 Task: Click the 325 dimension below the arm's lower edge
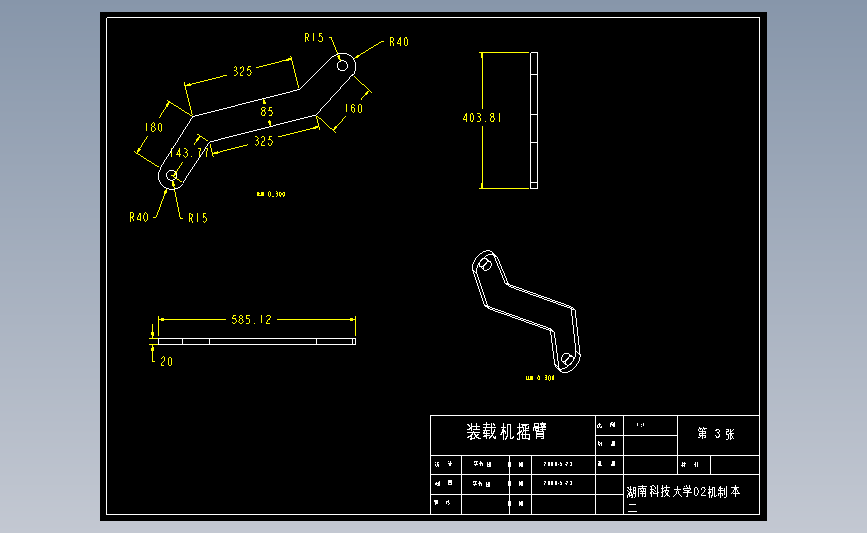coord(264,142)
